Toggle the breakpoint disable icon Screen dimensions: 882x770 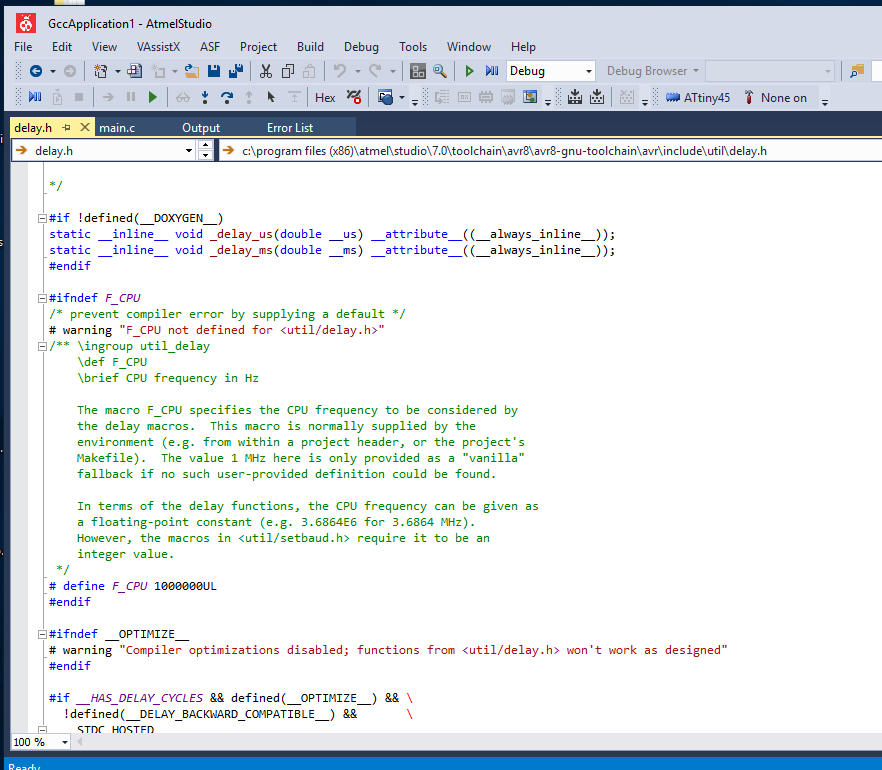click(352, 97)
